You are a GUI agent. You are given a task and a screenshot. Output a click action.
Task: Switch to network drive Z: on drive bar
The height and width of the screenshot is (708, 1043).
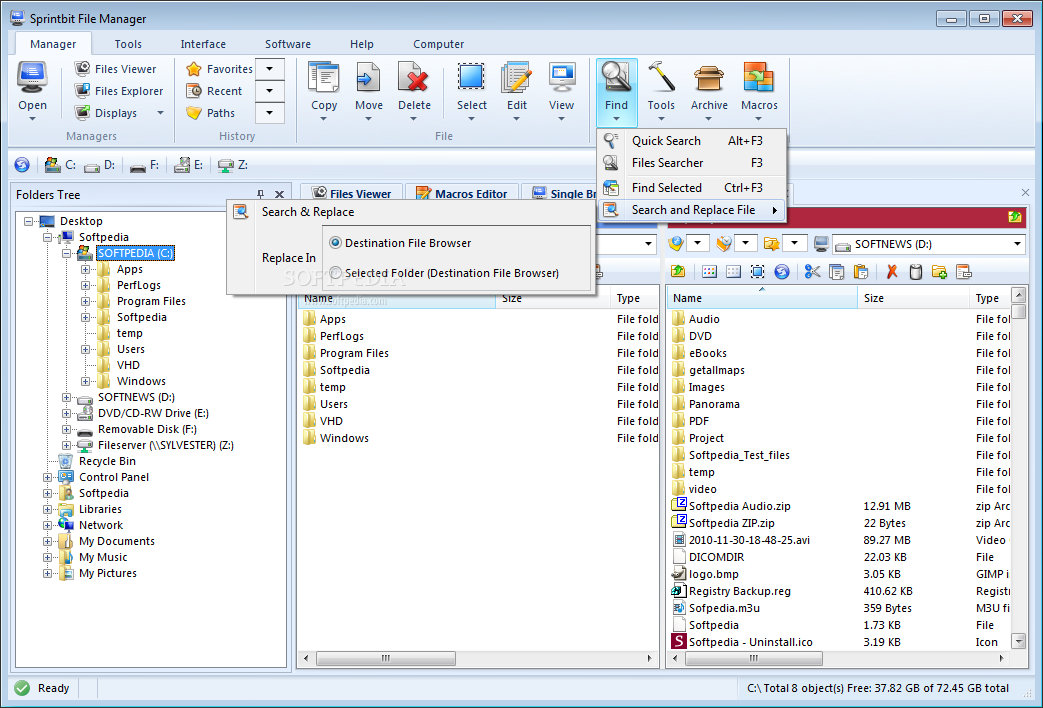[x=233, y=164]
